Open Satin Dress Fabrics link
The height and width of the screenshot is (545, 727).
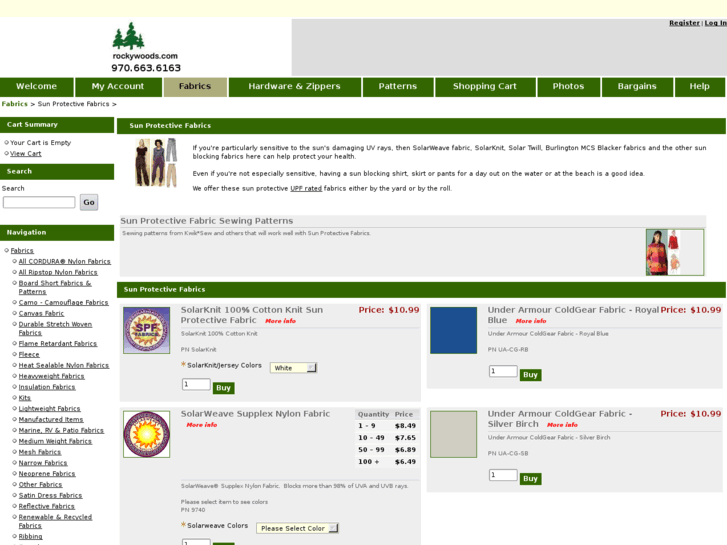(x=51, y=495)
